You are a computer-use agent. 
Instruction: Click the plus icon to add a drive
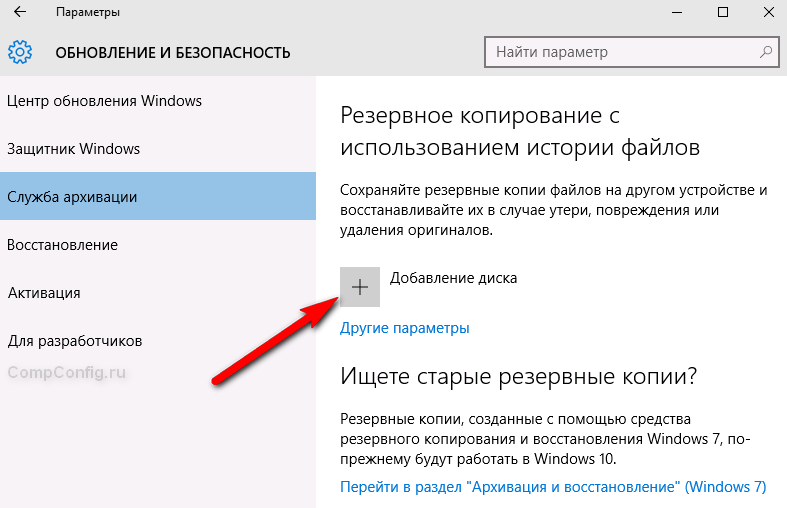tap(360, 286)
